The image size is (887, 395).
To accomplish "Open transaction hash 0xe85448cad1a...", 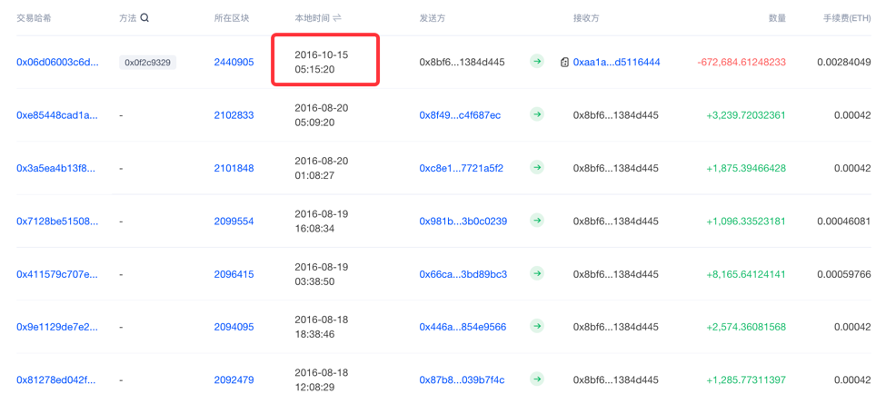I will coord(58,115).
